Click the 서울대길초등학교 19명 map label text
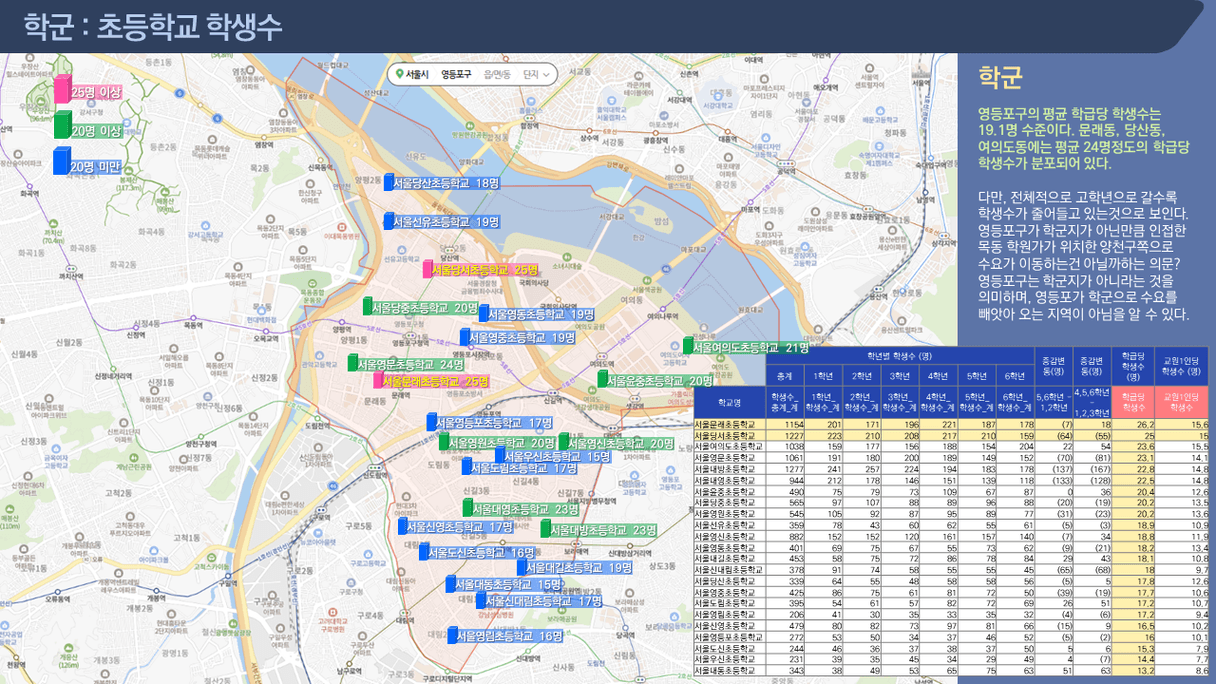1216x684 pixels. (580, 567)
